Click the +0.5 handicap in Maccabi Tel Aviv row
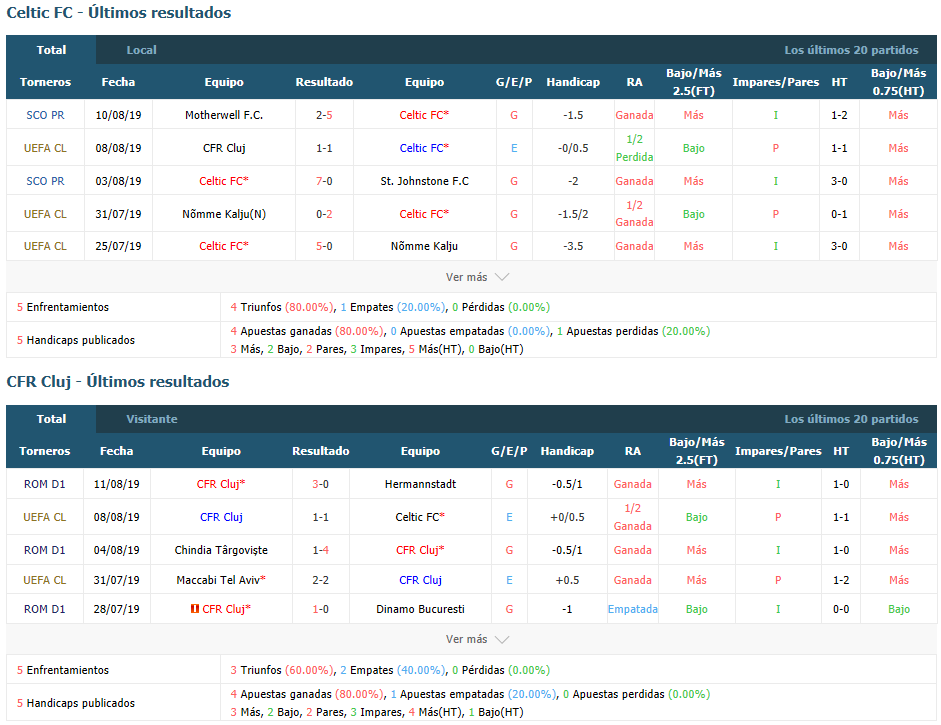The image size is (941, 725). (x=567, y=580)
